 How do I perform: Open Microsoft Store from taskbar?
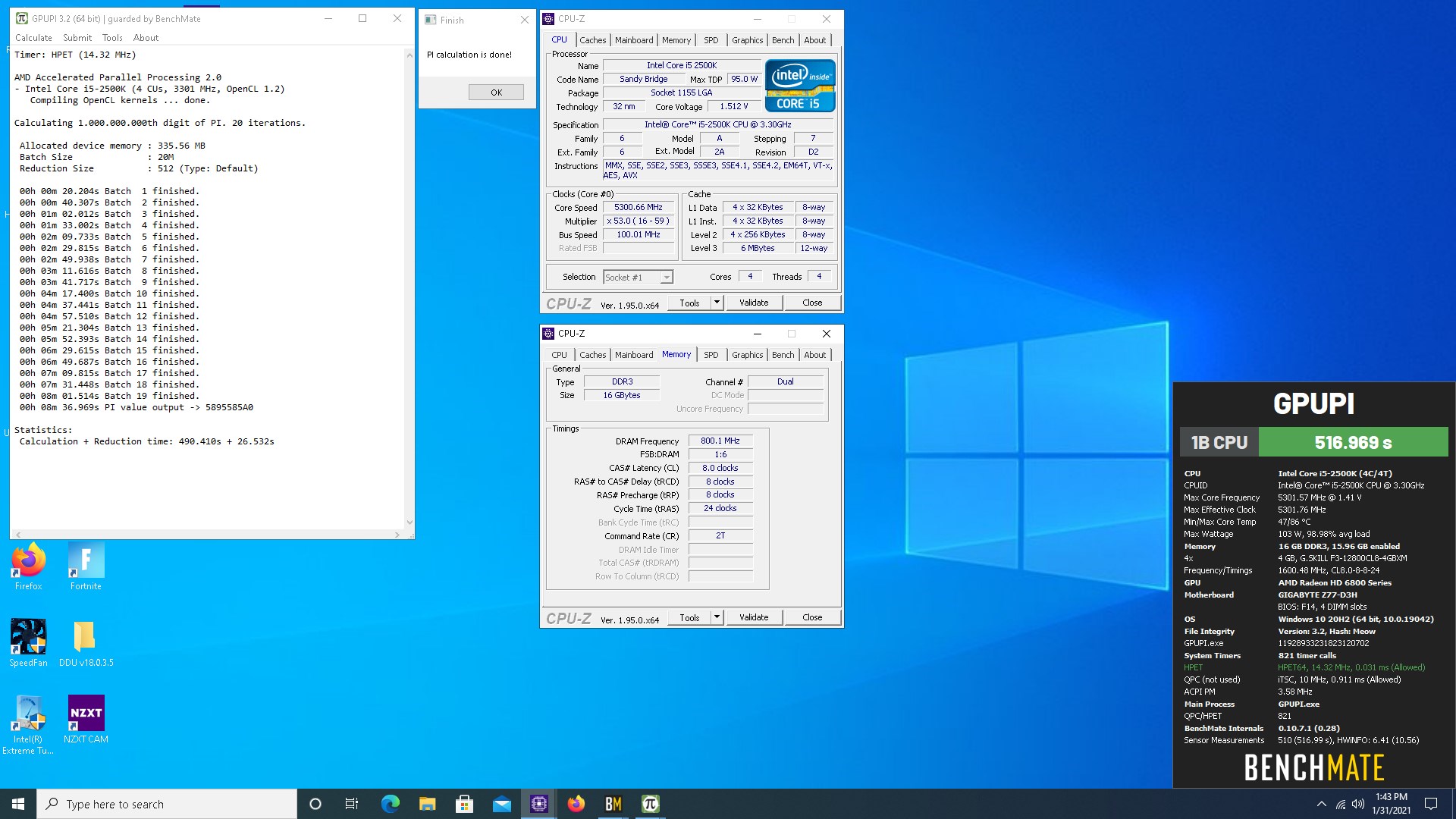(464, 804)
